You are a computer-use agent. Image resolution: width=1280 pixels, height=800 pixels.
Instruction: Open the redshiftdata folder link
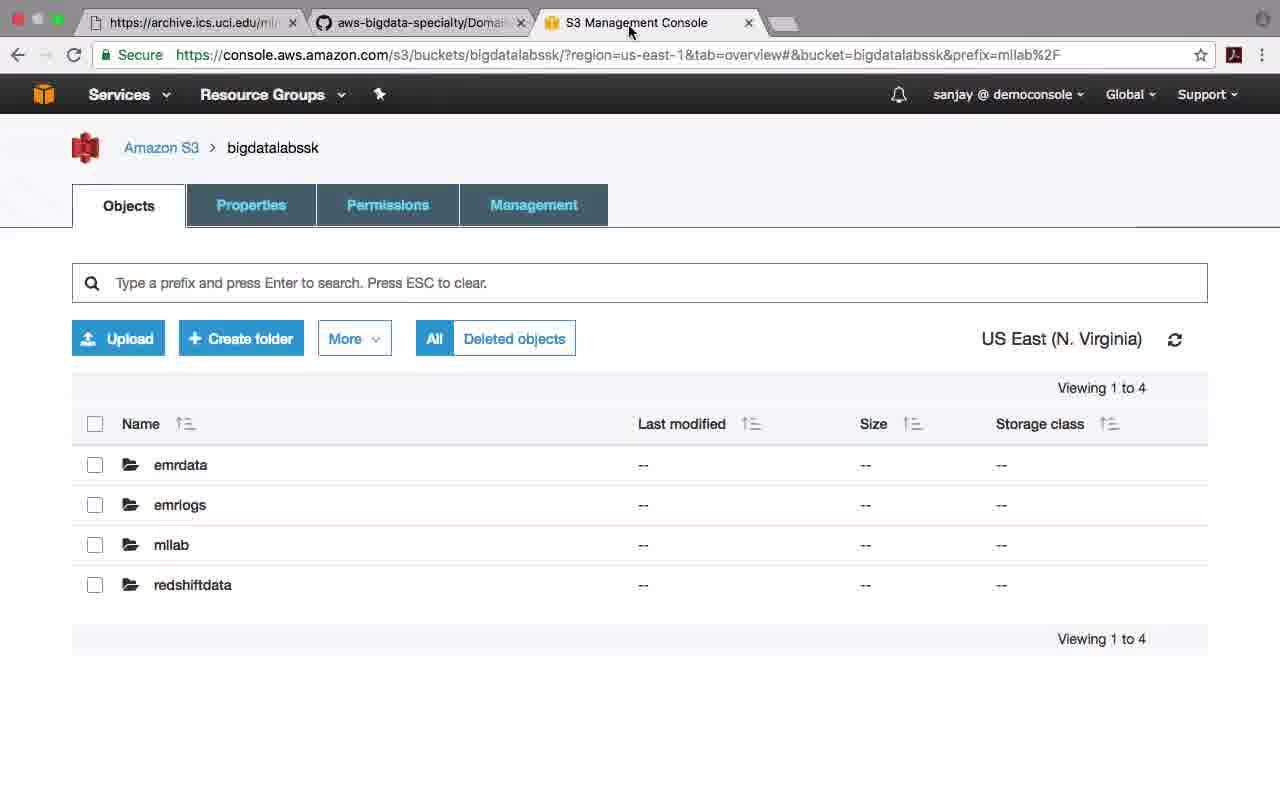[192, 585]
